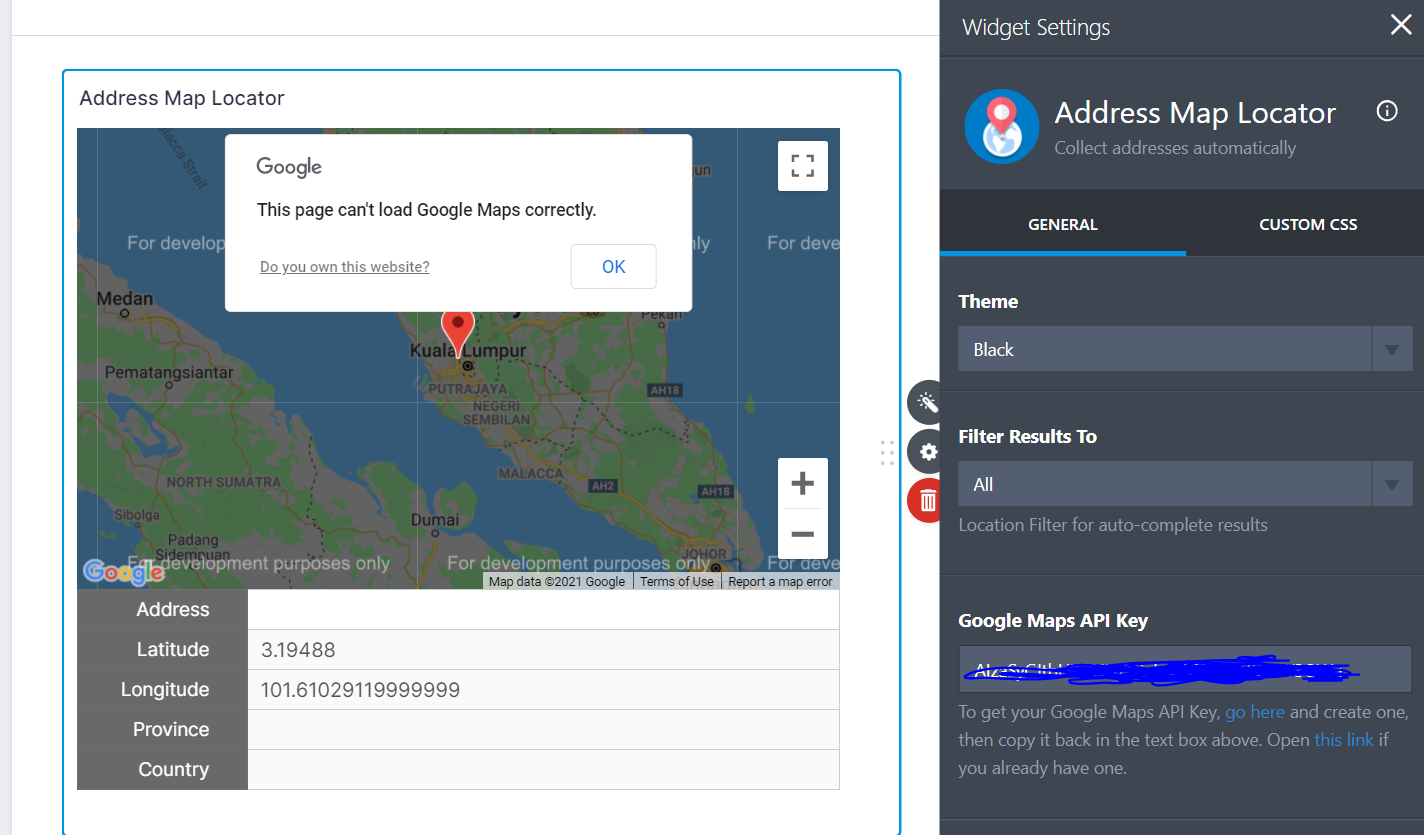The image size is (1424, 835).
Task: Zoom in using the map plus icon
Action: pos(803,483)
